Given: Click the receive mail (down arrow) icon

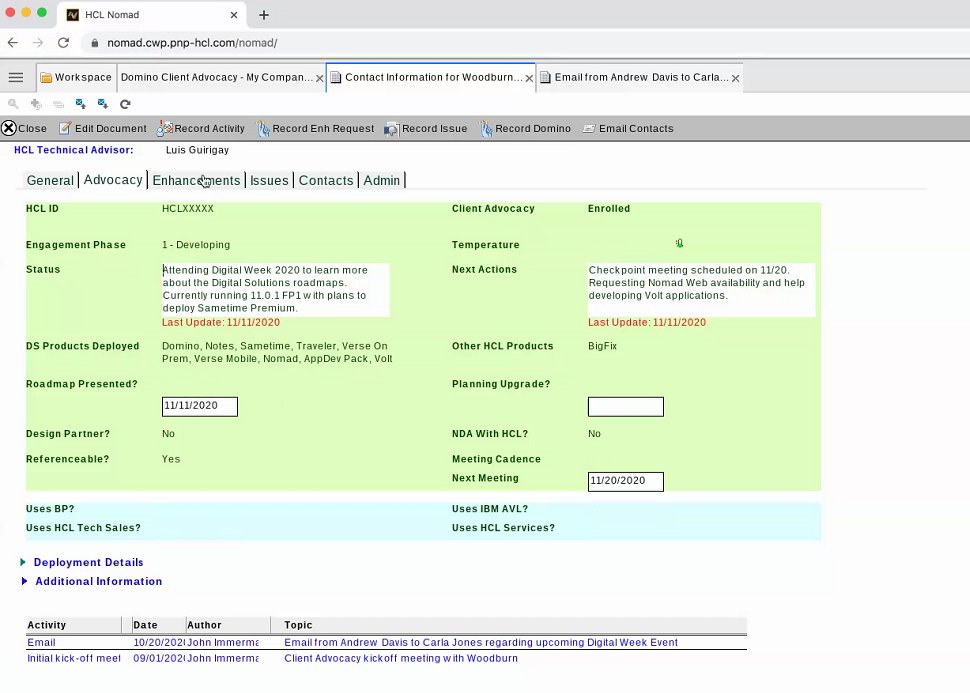Looking at the screenshot, I should [x=103, y=104].
